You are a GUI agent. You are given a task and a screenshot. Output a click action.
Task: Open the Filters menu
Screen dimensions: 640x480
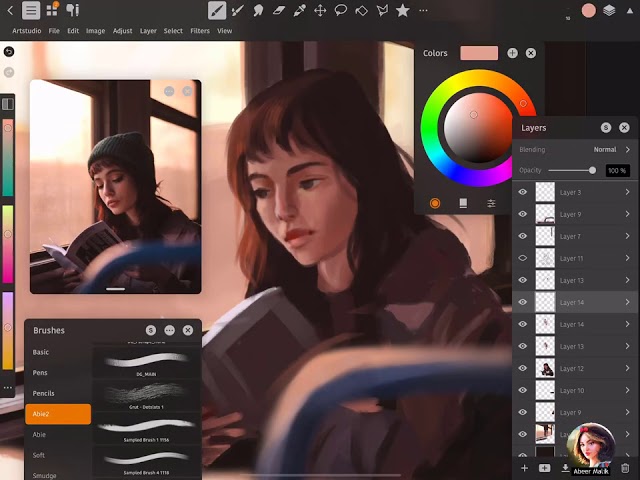[x=200, y=31]
